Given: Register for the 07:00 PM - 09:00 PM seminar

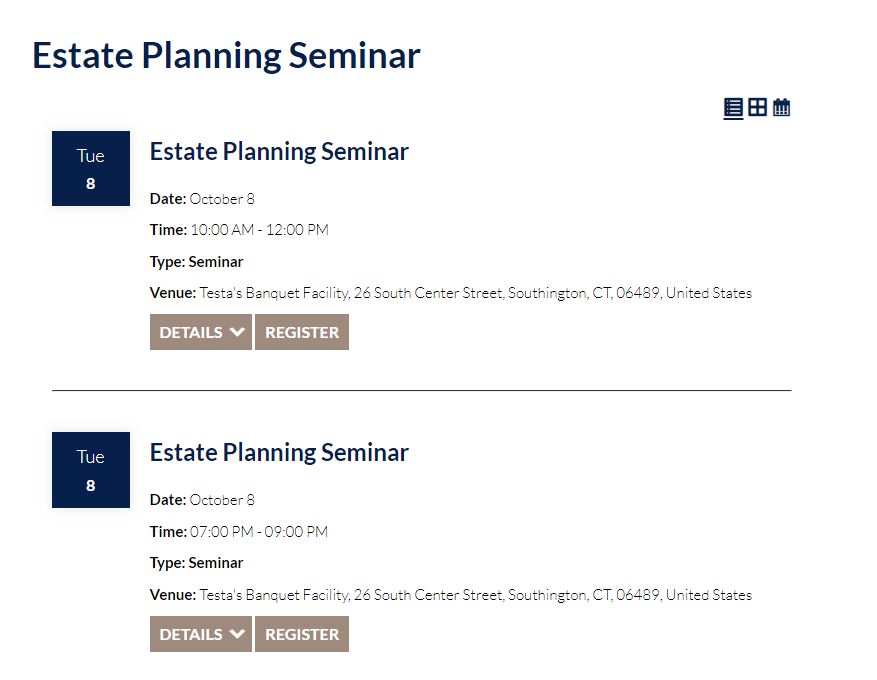Looking at the screenshot, I should click(x=302, y=634).
